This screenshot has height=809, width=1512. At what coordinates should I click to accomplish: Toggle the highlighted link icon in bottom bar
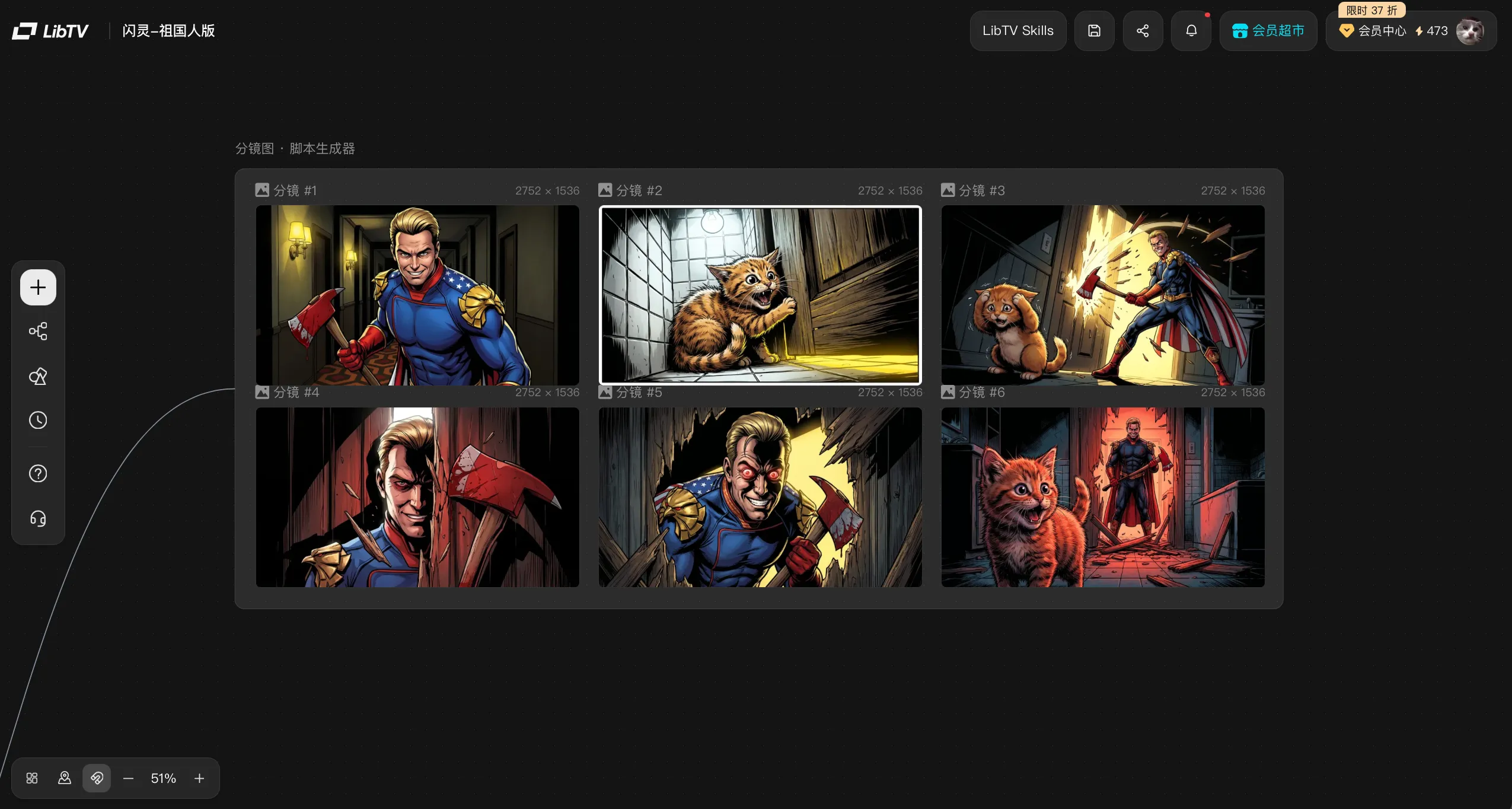(x=97, y=778)
